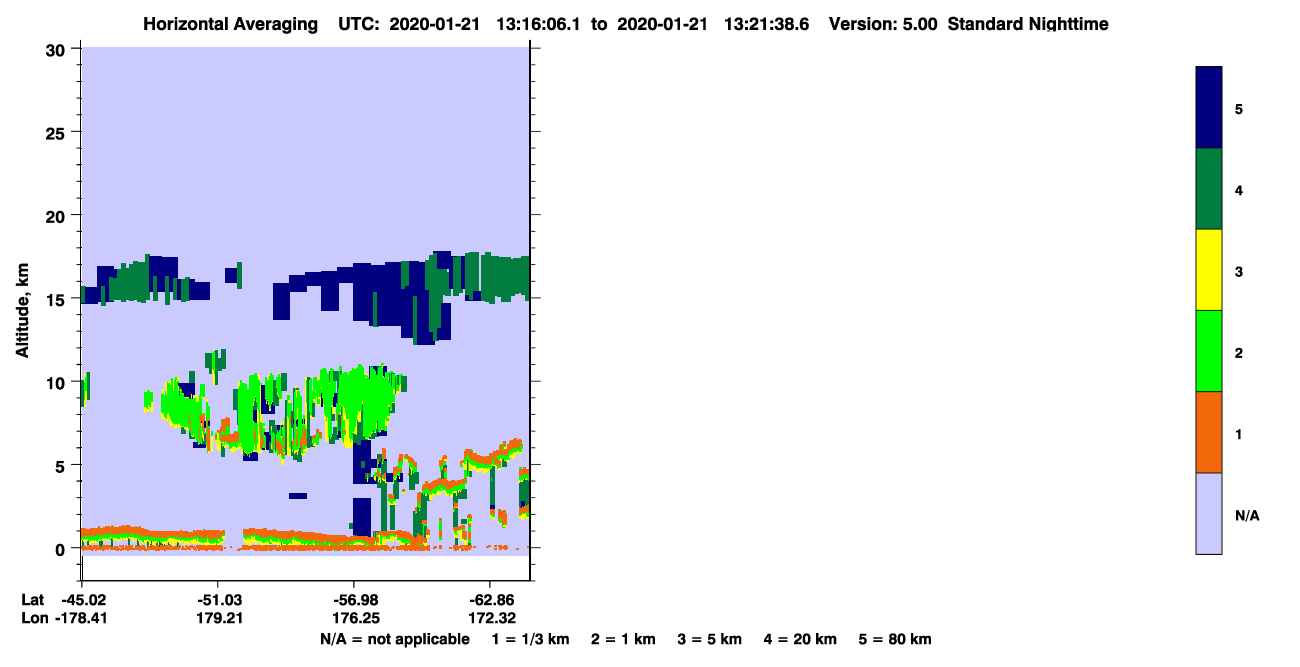Click the '4 = 20 km' legend note
This screenshot has width=1300, height=667.
coord(801,639)
